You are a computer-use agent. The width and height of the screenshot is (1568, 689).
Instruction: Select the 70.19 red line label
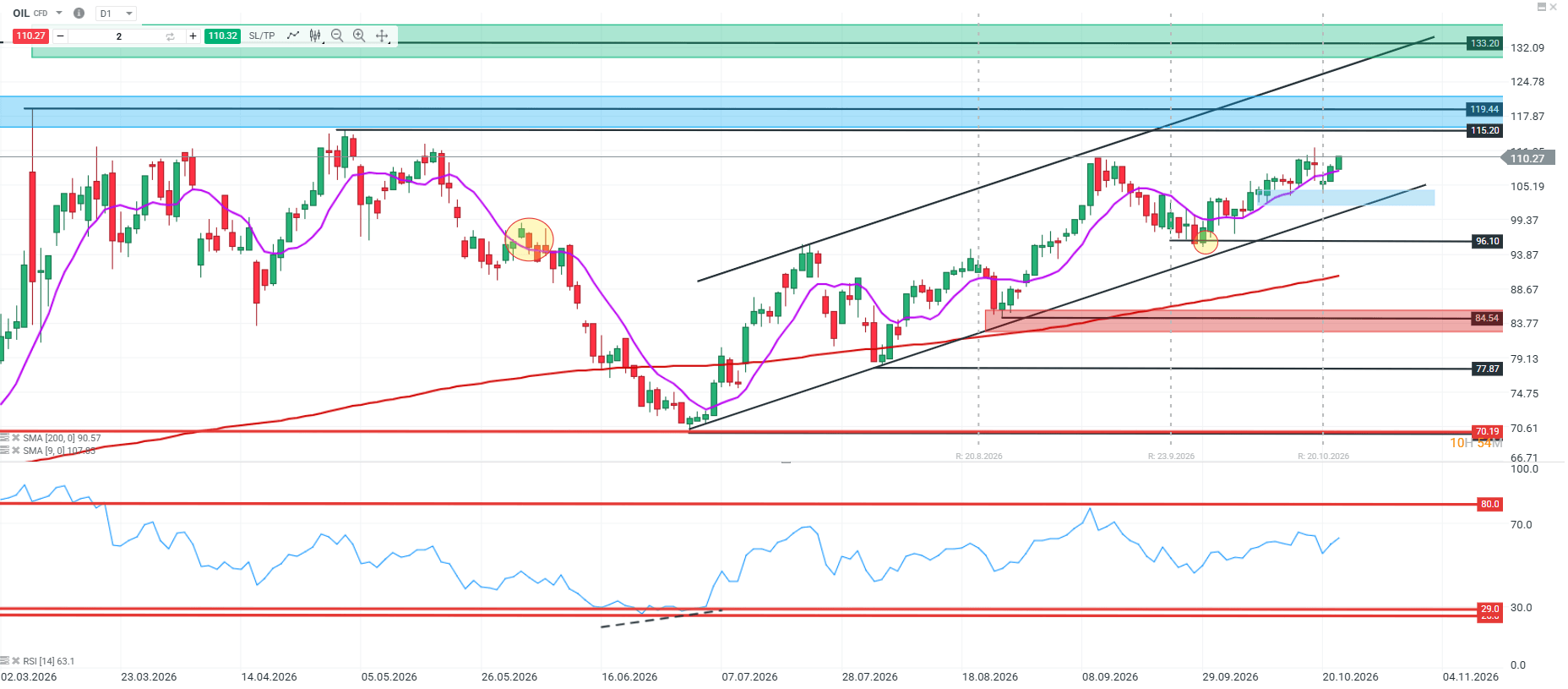pyautogui.click(x=1487, y=431)
